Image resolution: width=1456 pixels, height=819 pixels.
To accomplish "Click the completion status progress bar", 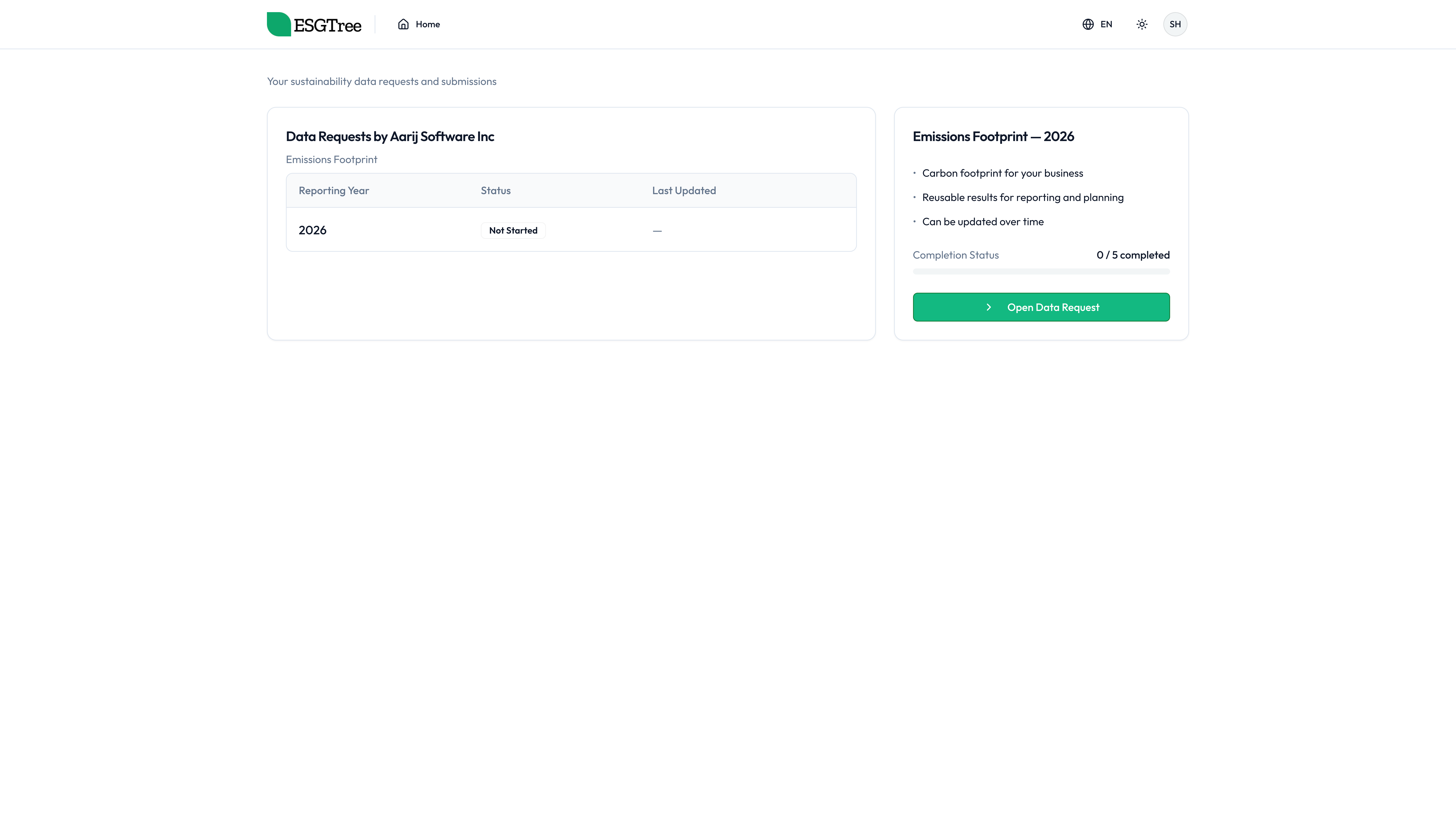I will tap(1041, 271).
